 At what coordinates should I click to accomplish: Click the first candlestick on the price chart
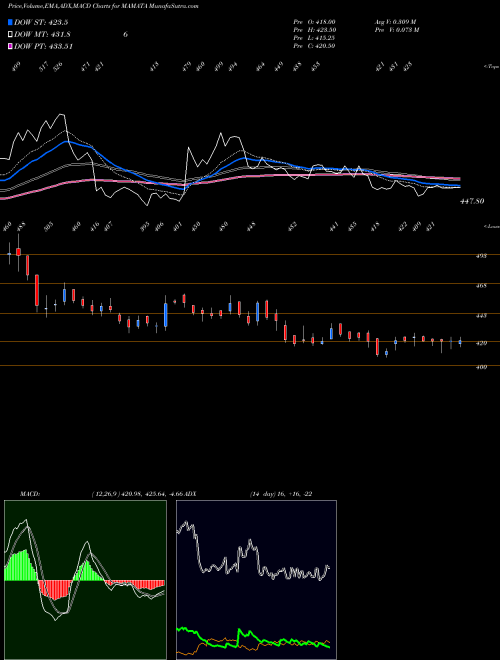9,253
